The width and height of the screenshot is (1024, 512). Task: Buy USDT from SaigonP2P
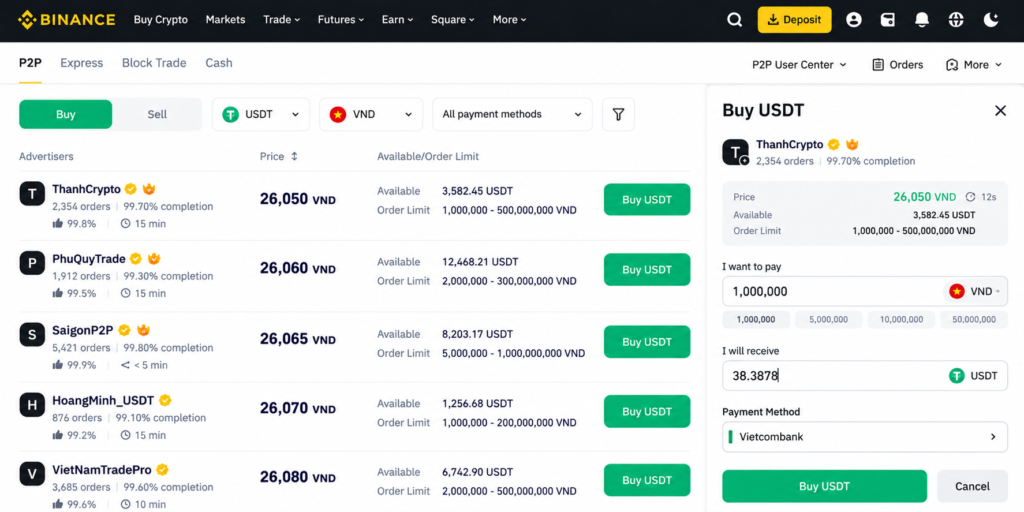647,342
